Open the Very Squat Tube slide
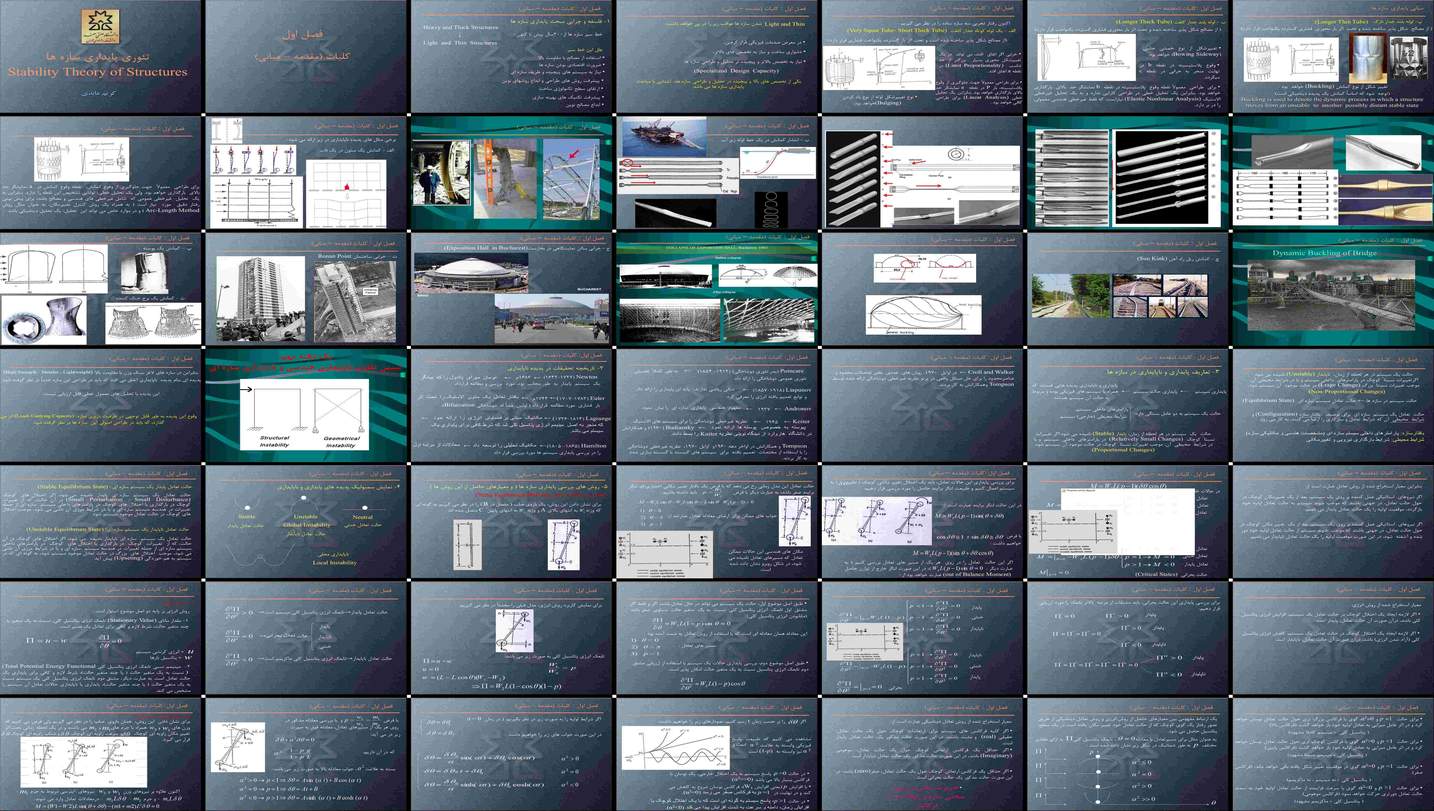1434x811 pixels. pos(920,57)
